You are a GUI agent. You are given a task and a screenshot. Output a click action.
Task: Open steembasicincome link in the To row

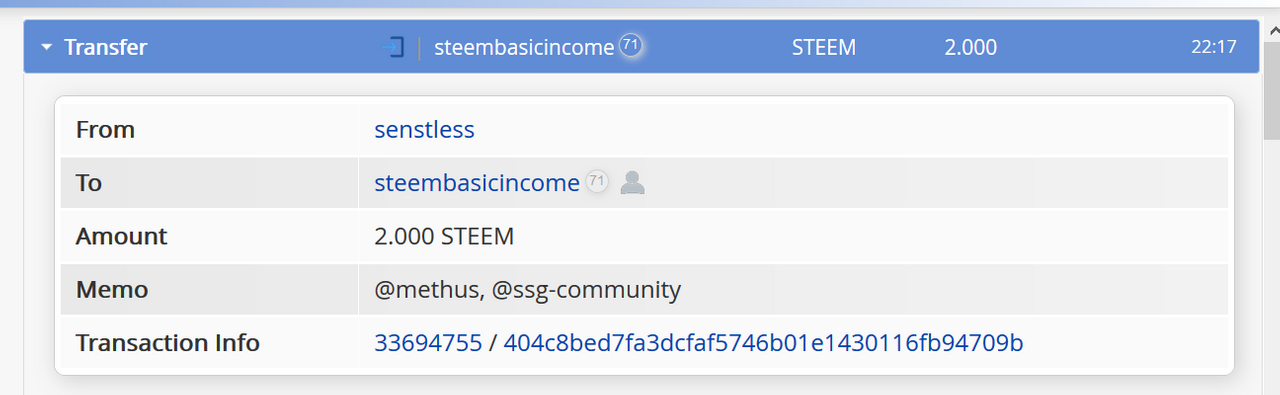477,183
